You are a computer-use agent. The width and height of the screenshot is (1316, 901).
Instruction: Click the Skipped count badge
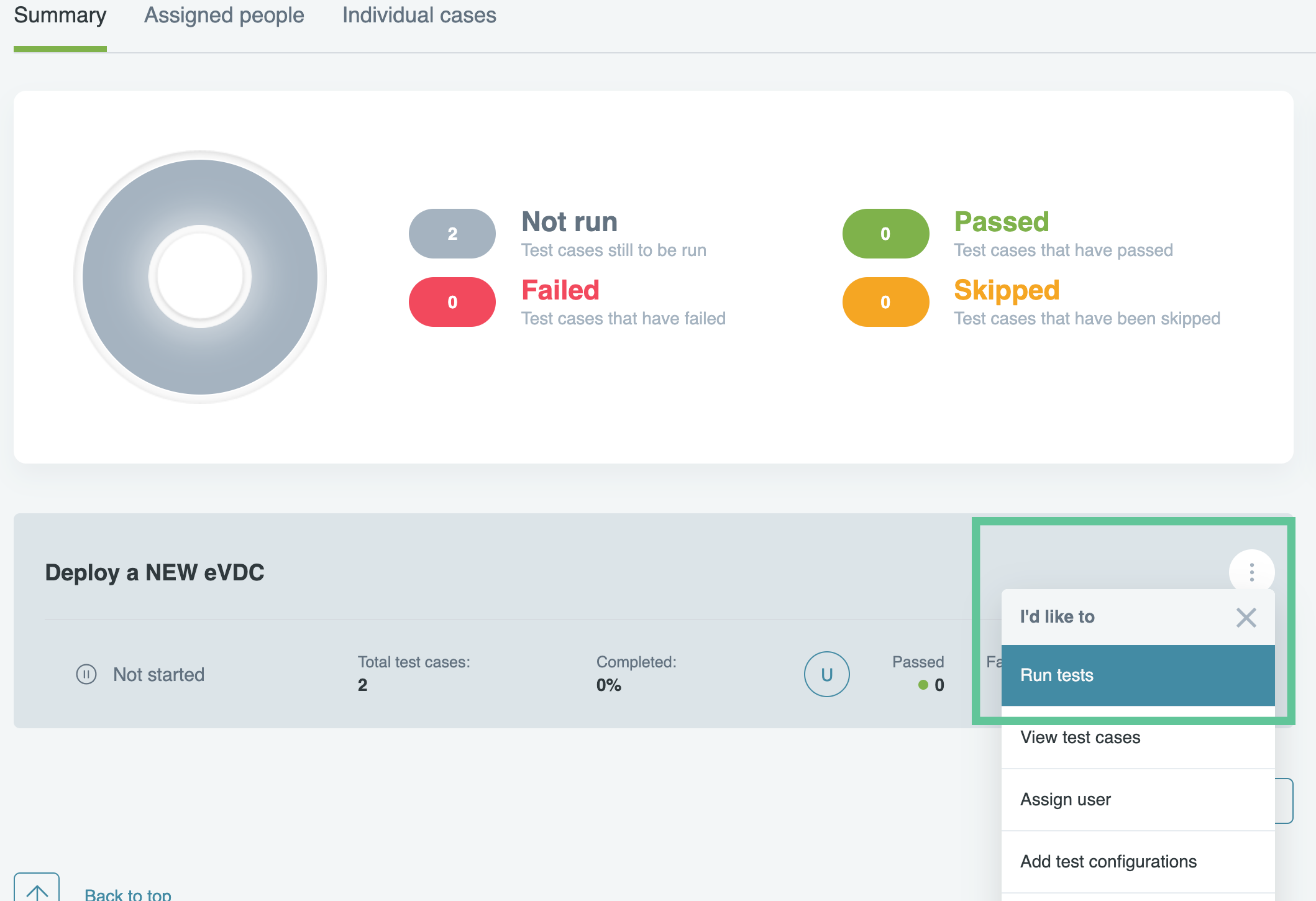click(x=885, y=302)
